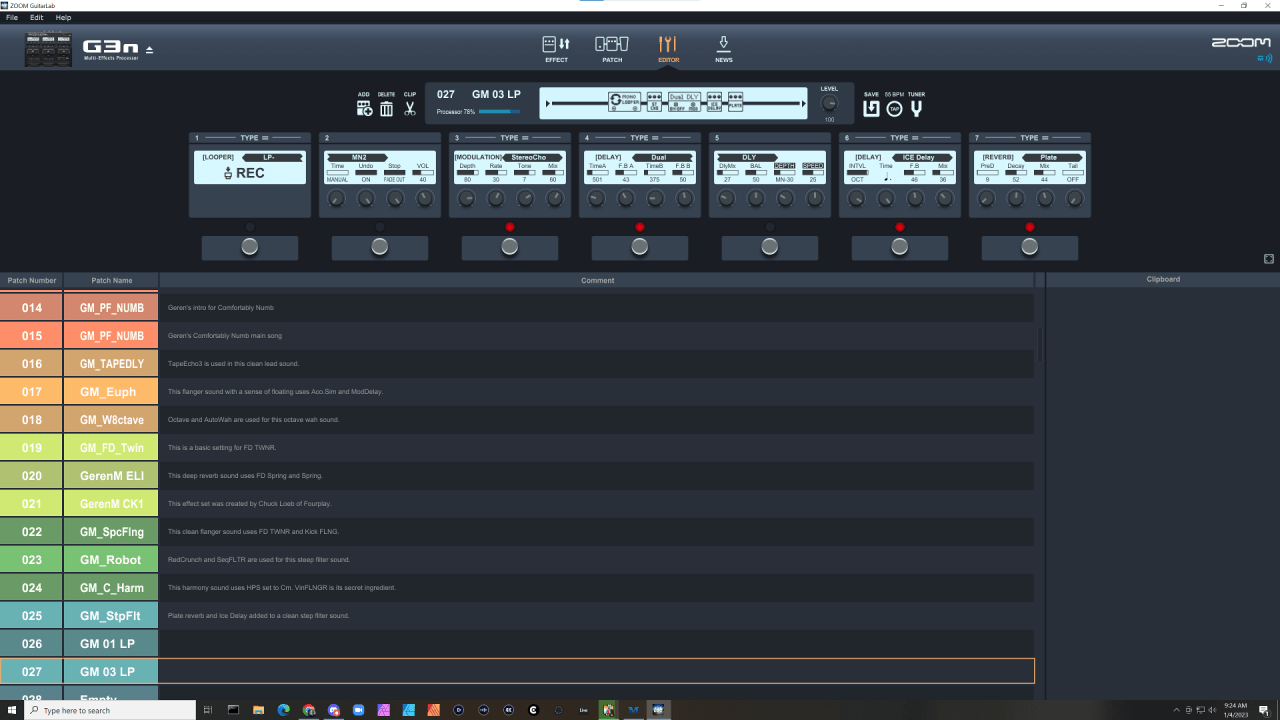Open the Help menu
The width and height of the screenshot is (1280, 720).
(x=63, y=17)
